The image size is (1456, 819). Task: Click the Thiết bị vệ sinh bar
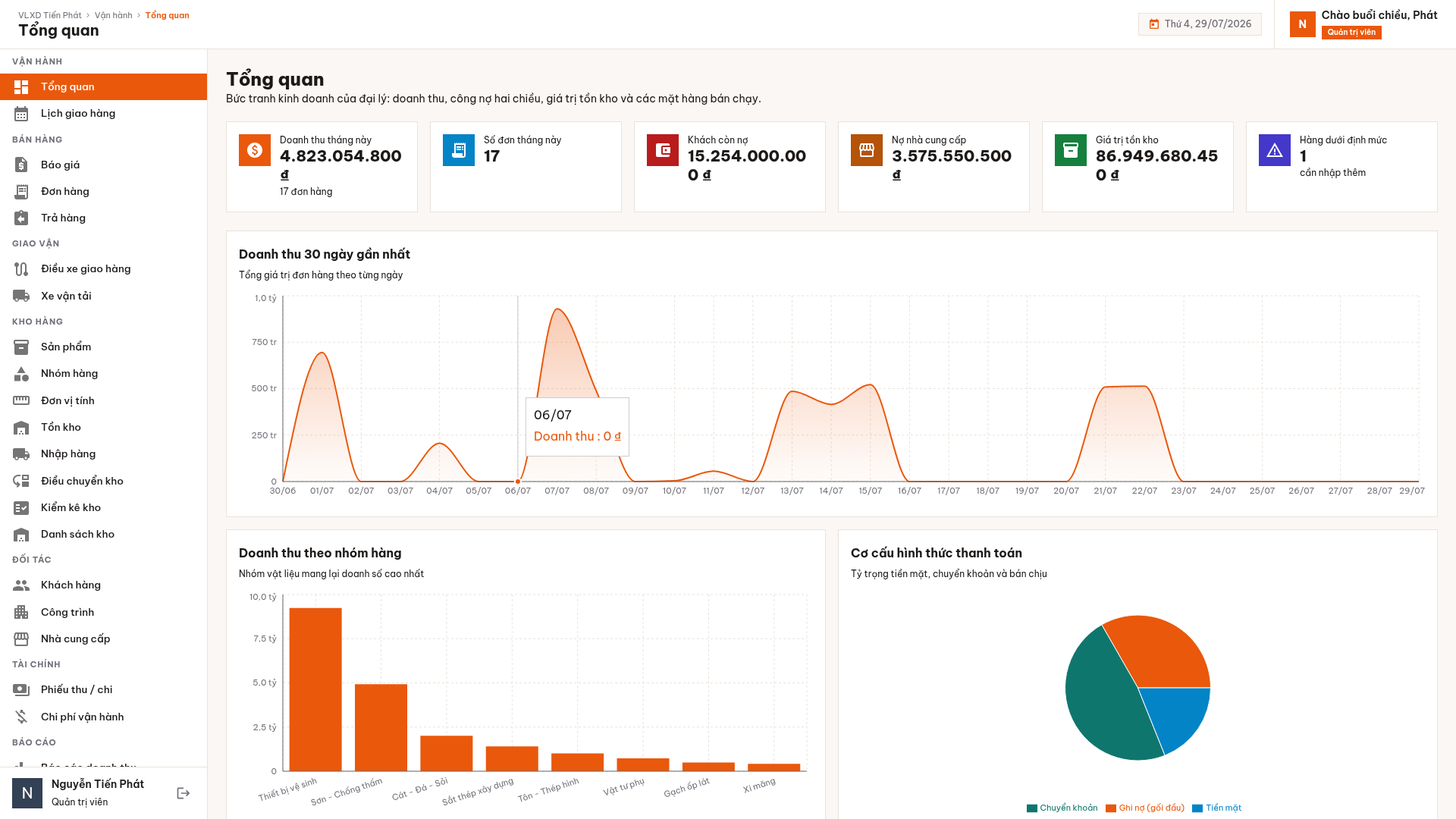(x=315, y=689)
